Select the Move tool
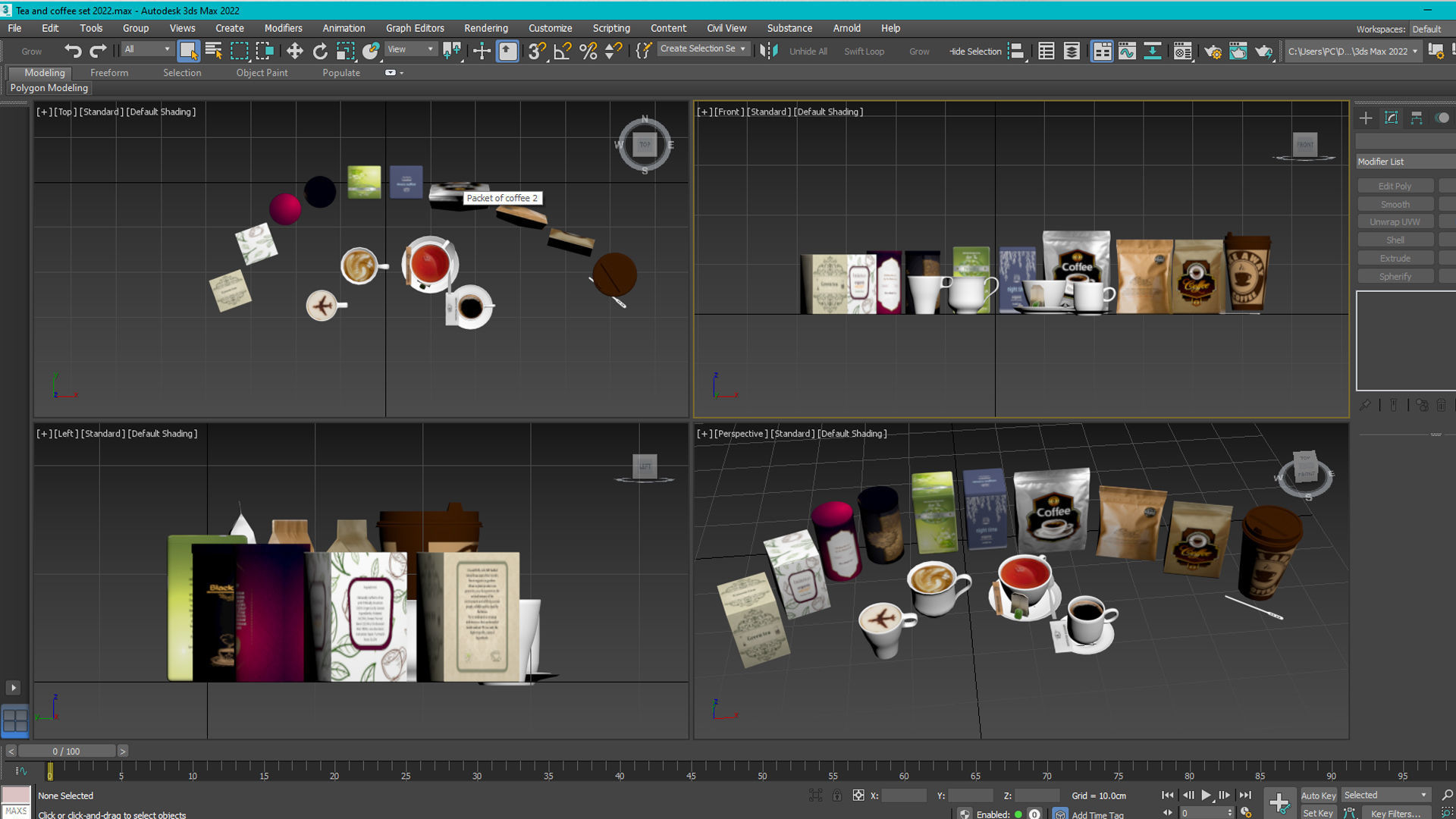The height and width of the screenshot is (819, 1456). (294, 51)
